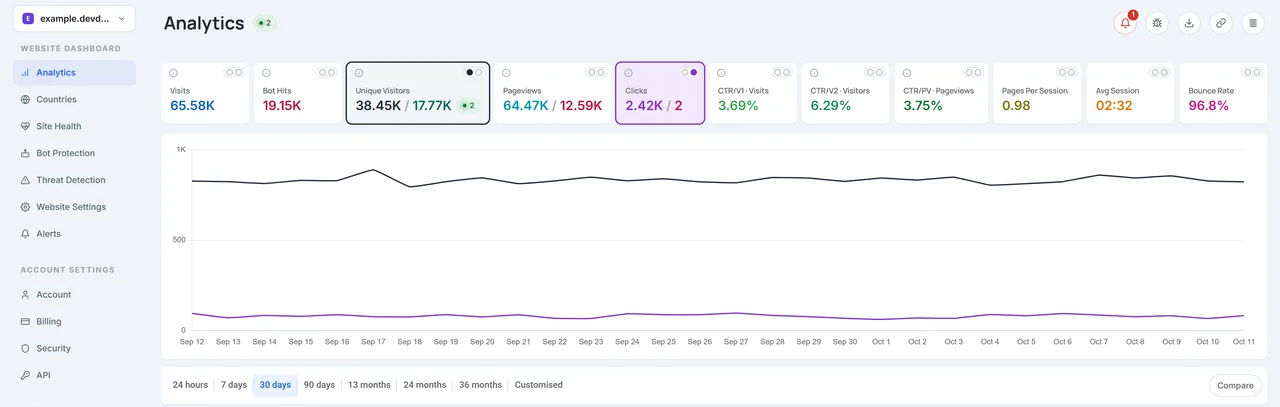Click the 65.58K Visits value
This screenshot has height=407, width=1280.
coord(192,105)
